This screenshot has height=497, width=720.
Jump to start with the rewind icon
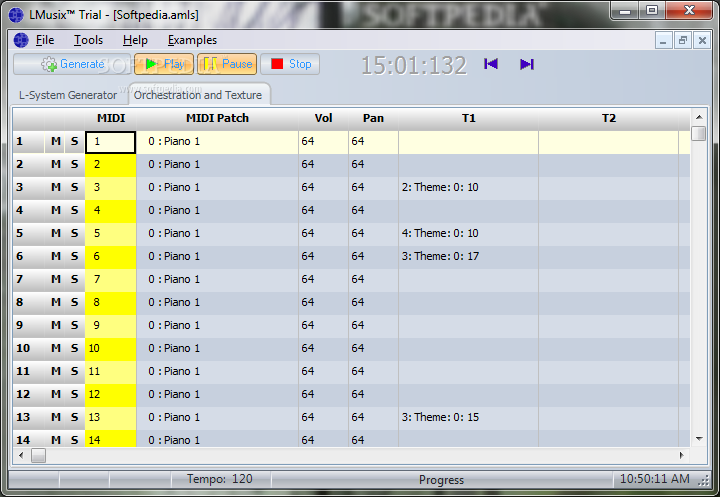[x=491, y=64]
